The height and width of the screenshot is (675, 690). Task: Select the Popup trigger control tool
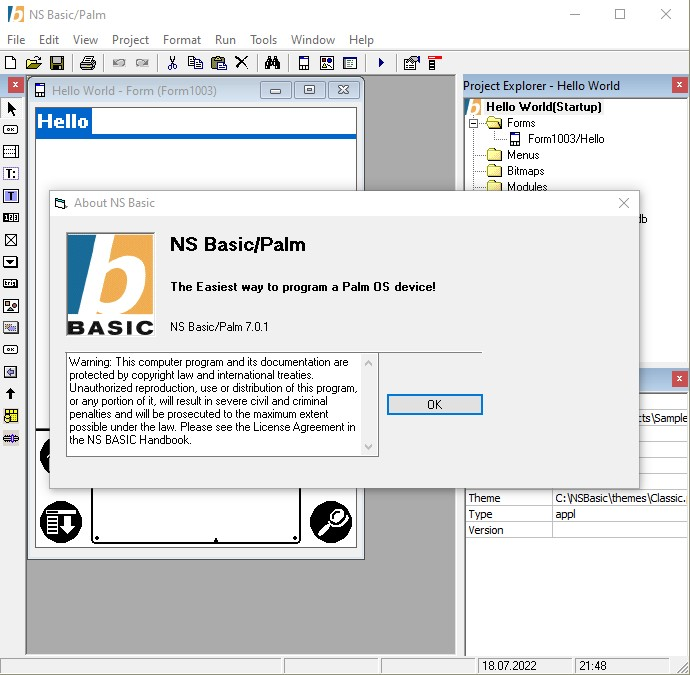(11, 262)
